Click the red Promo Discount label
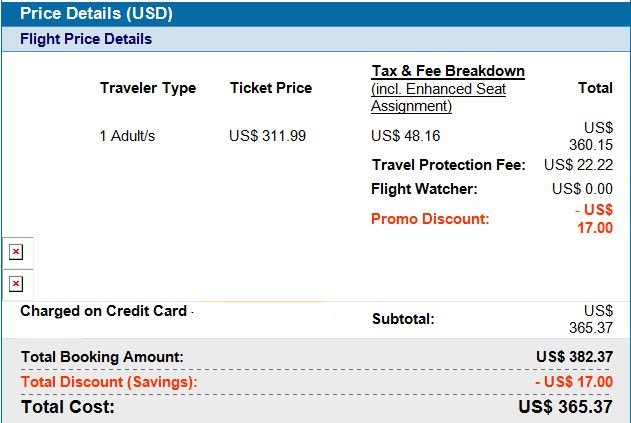Screen dimensions: 631x423 [x=430, y=219]
